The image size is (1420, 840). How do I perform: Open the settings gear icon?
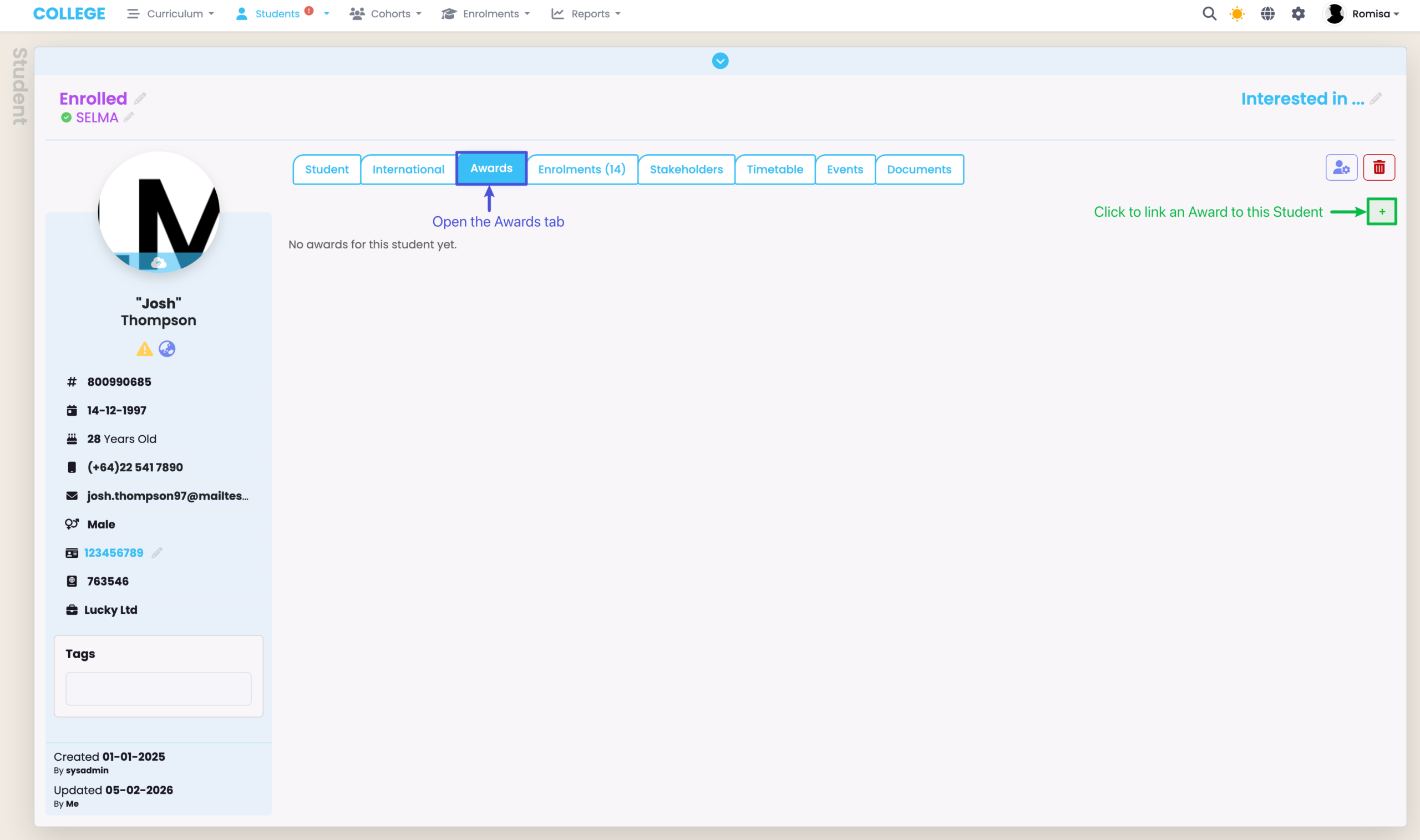click(x=1298, y=14)
